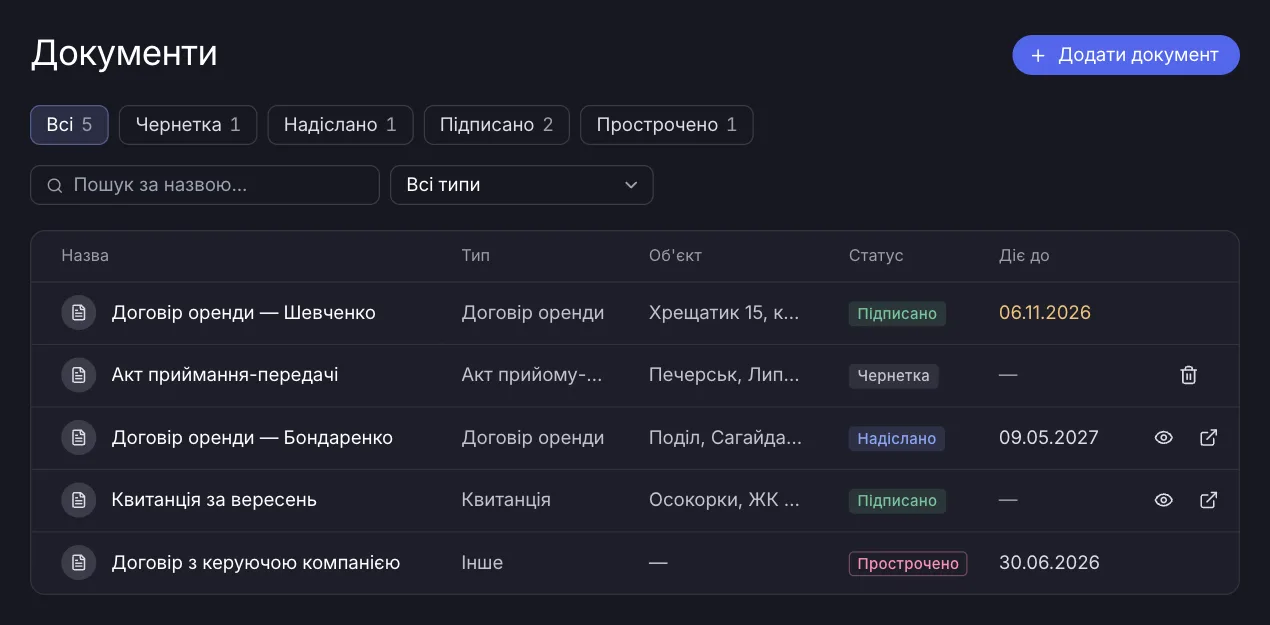Click the Печерськ, Лип... object cell
The image size is (1270, 625).
pos(724,375)
